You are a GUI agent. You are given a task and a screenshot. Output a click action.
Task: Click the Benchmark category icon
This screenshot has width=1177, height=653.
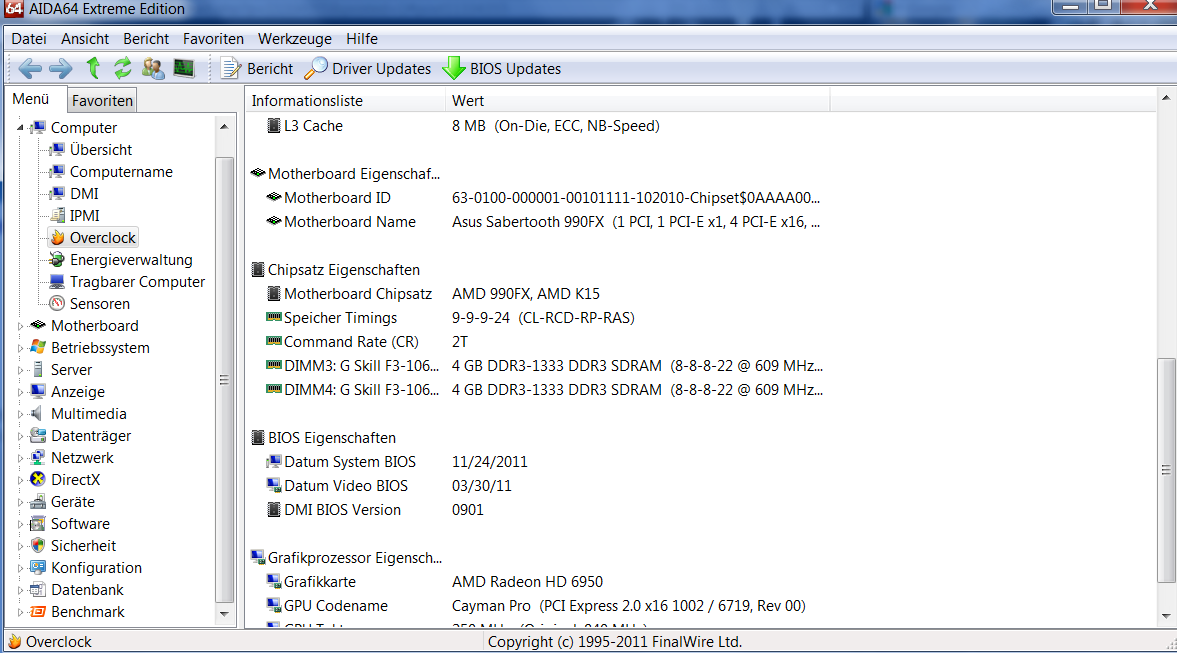(x=38, y=612)
